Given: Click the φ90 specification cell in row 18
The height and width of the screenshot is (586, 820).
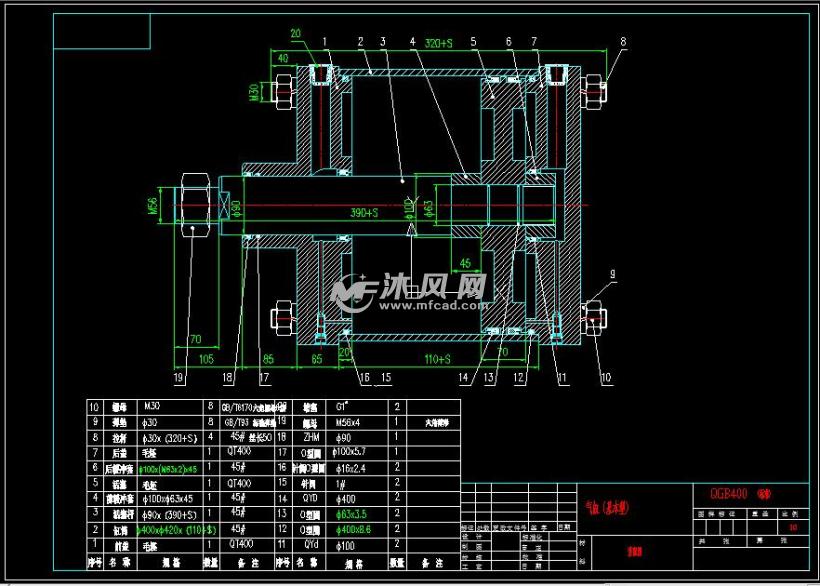Looking at the screenshot, I should (x=344, y=438).
